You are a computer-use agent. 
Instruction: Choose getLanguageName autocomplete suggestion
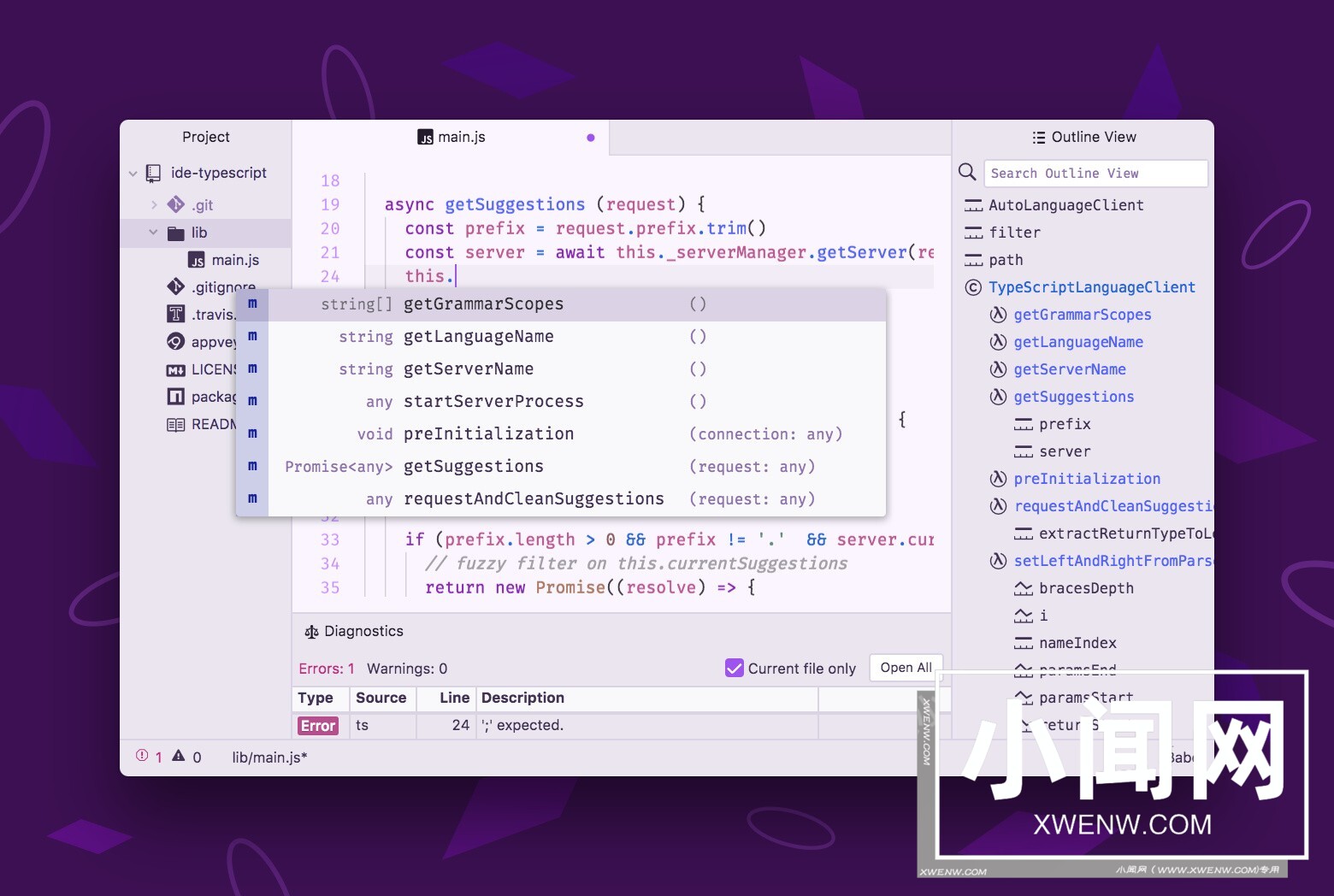pos(561,337)
